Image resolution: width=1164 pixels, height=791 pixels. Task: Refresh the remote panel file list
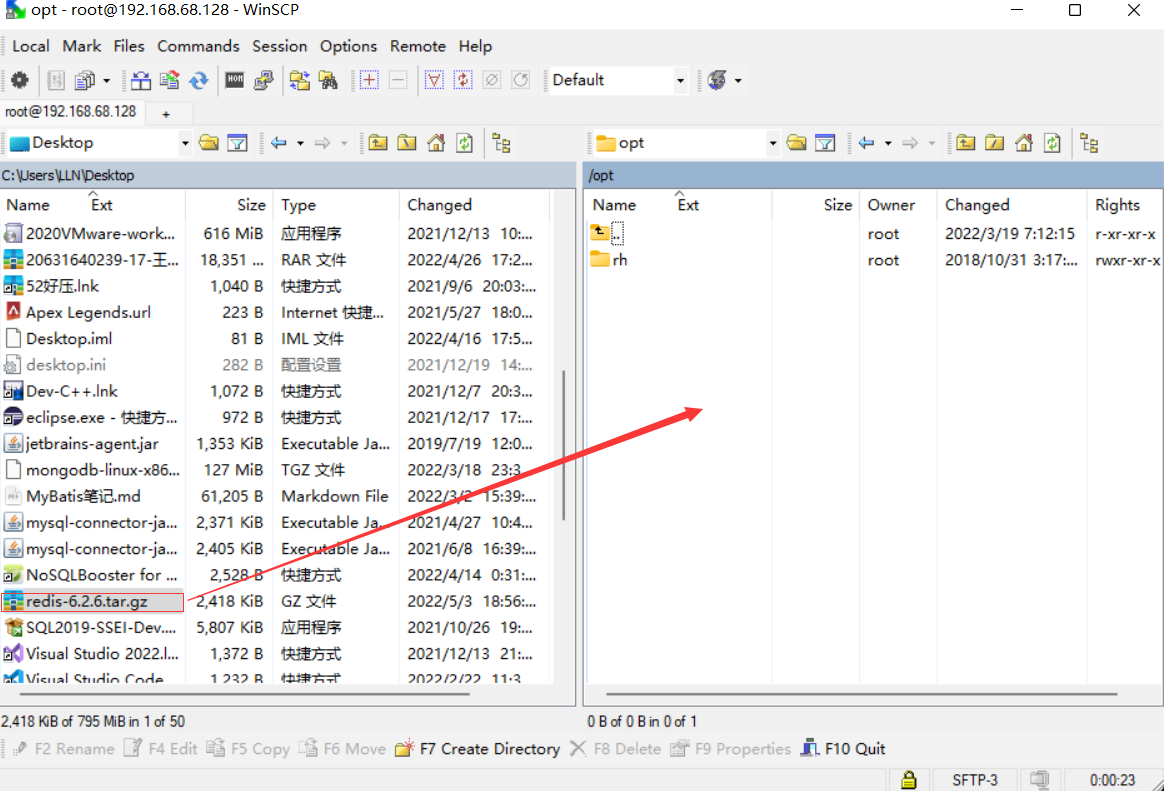pyautogui.click(x=1053, y=142)
